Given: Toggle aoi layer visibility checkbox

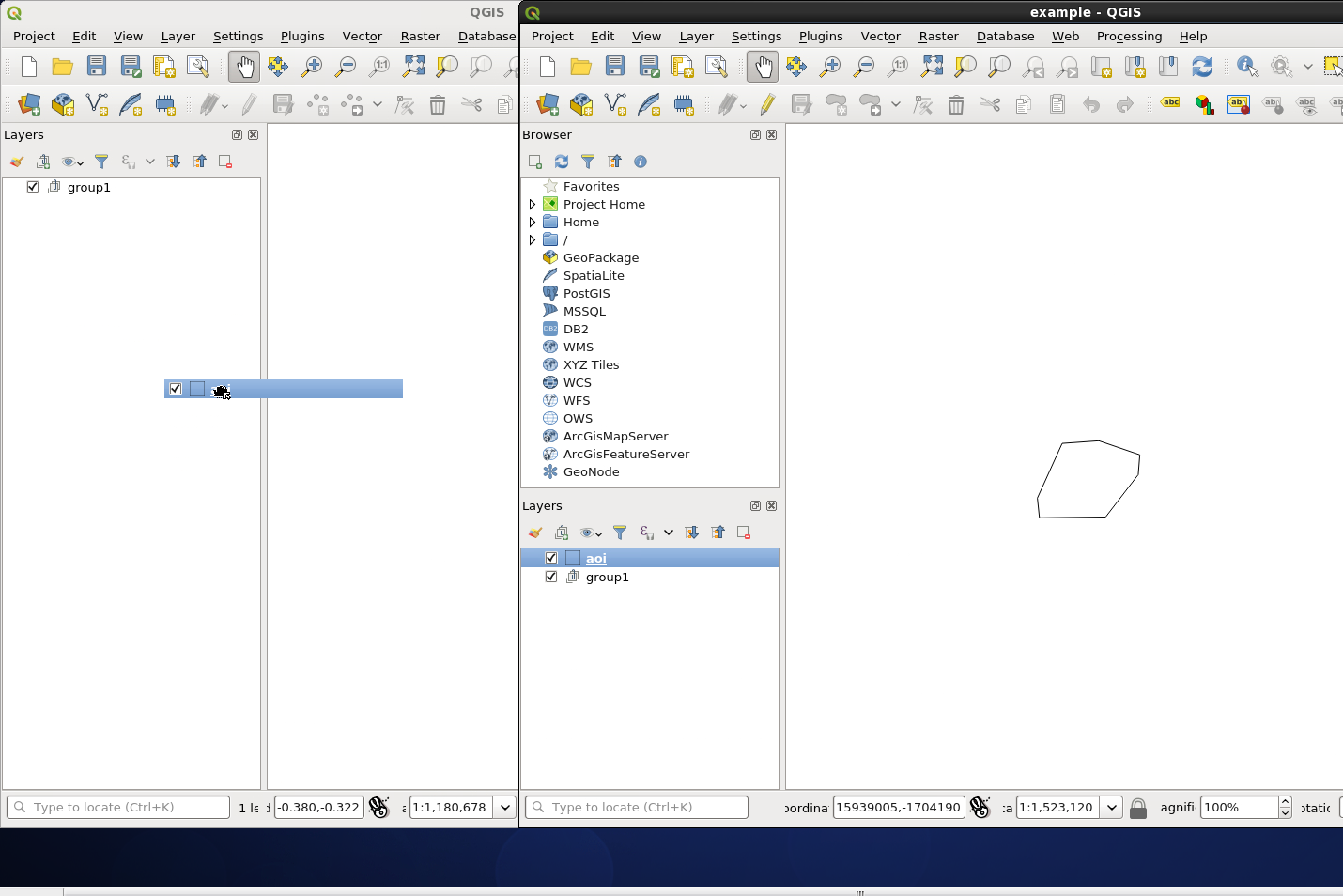Looking at the screenshot, I should (551, 558).
